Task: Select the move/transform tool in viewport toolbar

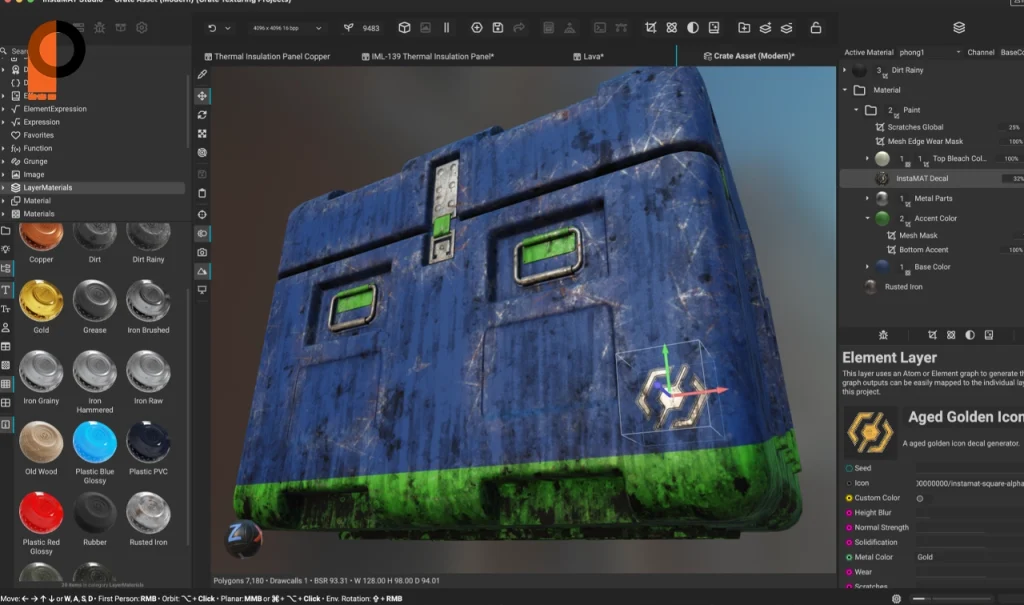Action: pyautogui.click(x=202, y=96)
